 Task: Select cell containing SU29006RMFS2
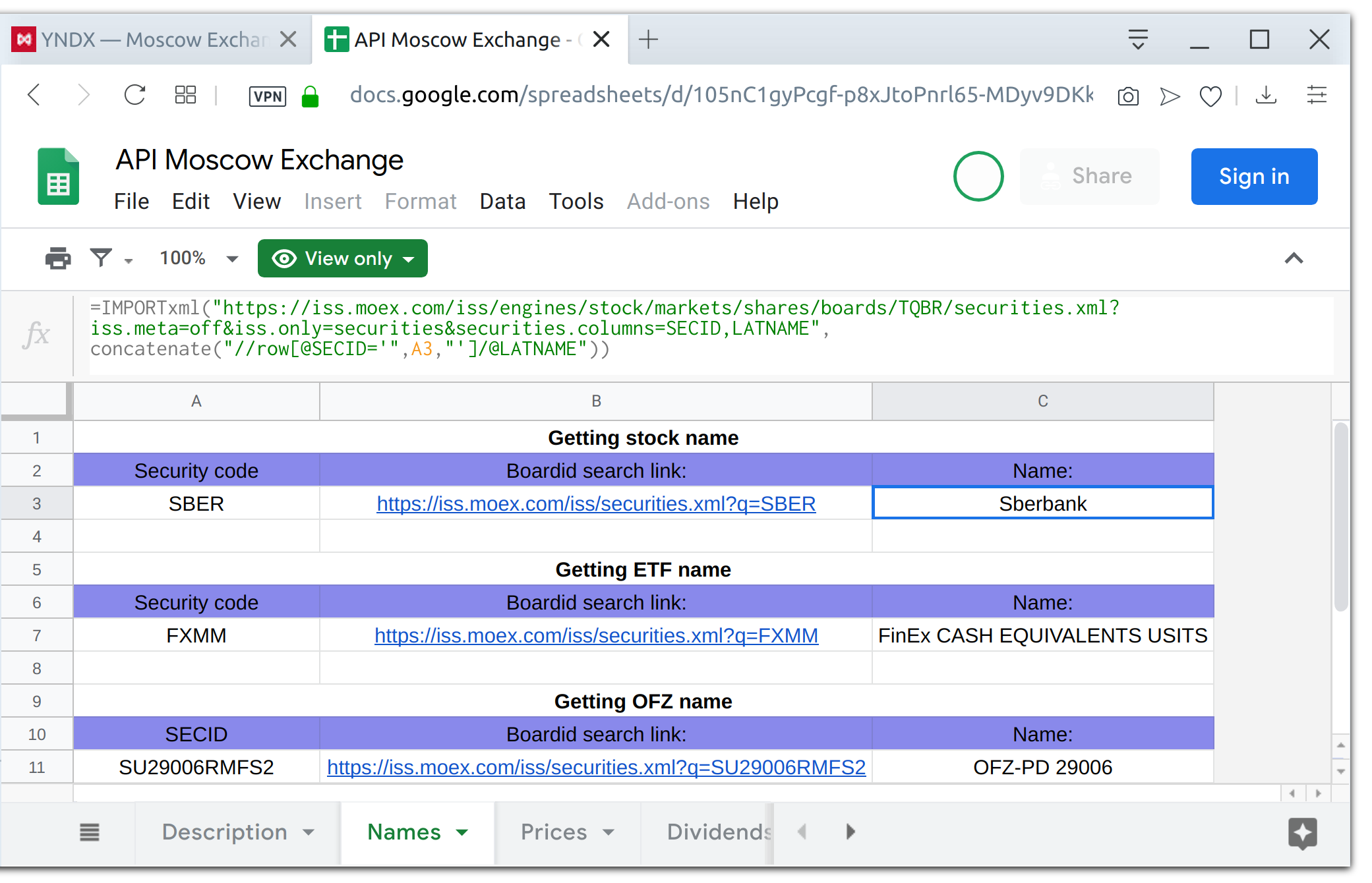point(196,767)
